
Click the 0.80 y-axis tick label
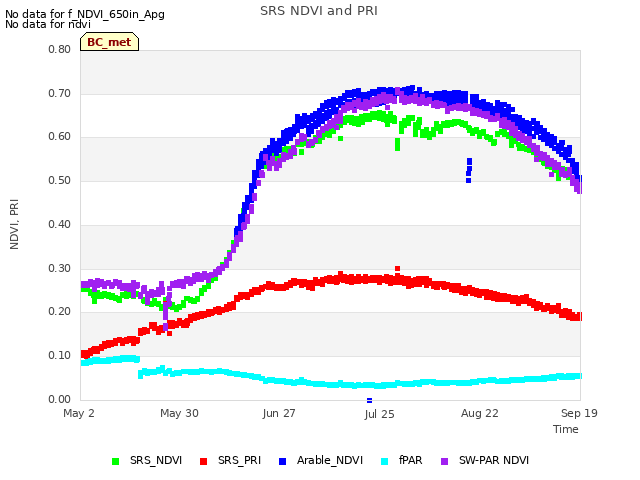click(60, 49)
